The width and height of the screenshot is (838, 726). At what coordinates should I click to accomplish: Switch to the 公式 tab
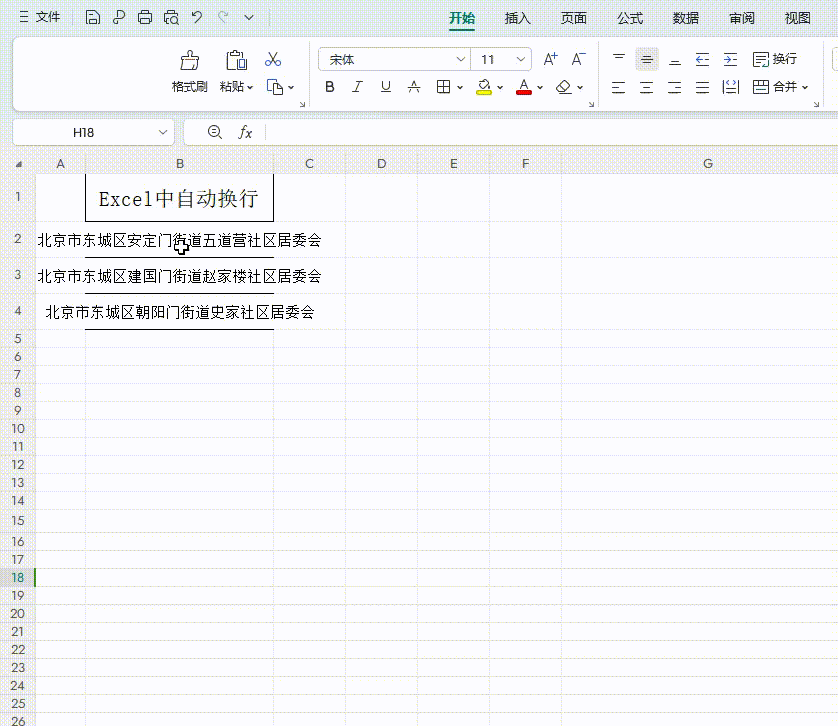pyautogui.click(x=630, y=19)
